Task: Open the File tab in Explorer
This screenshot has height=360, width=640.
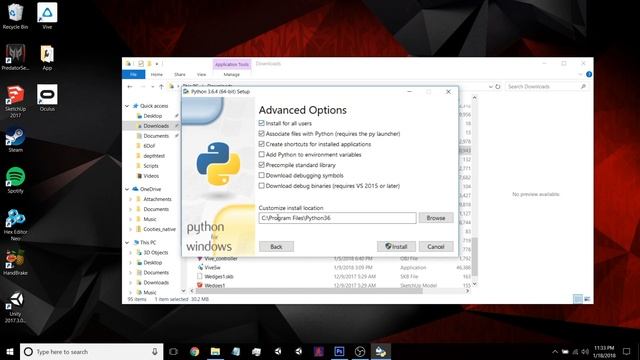Action: pyautogui.click(x=133, y=74)
